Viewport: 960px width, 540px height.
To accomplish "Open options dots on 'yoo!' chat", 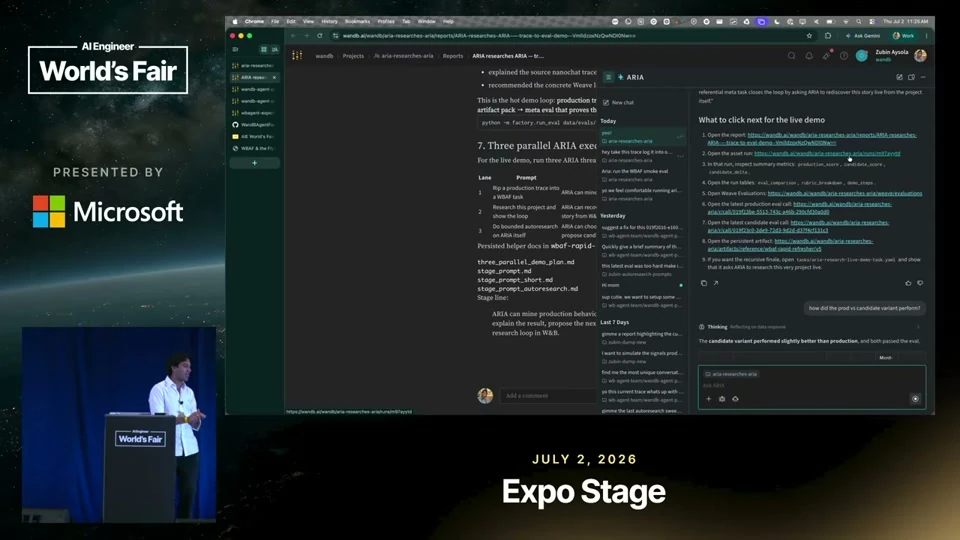I will coord(680,137).
